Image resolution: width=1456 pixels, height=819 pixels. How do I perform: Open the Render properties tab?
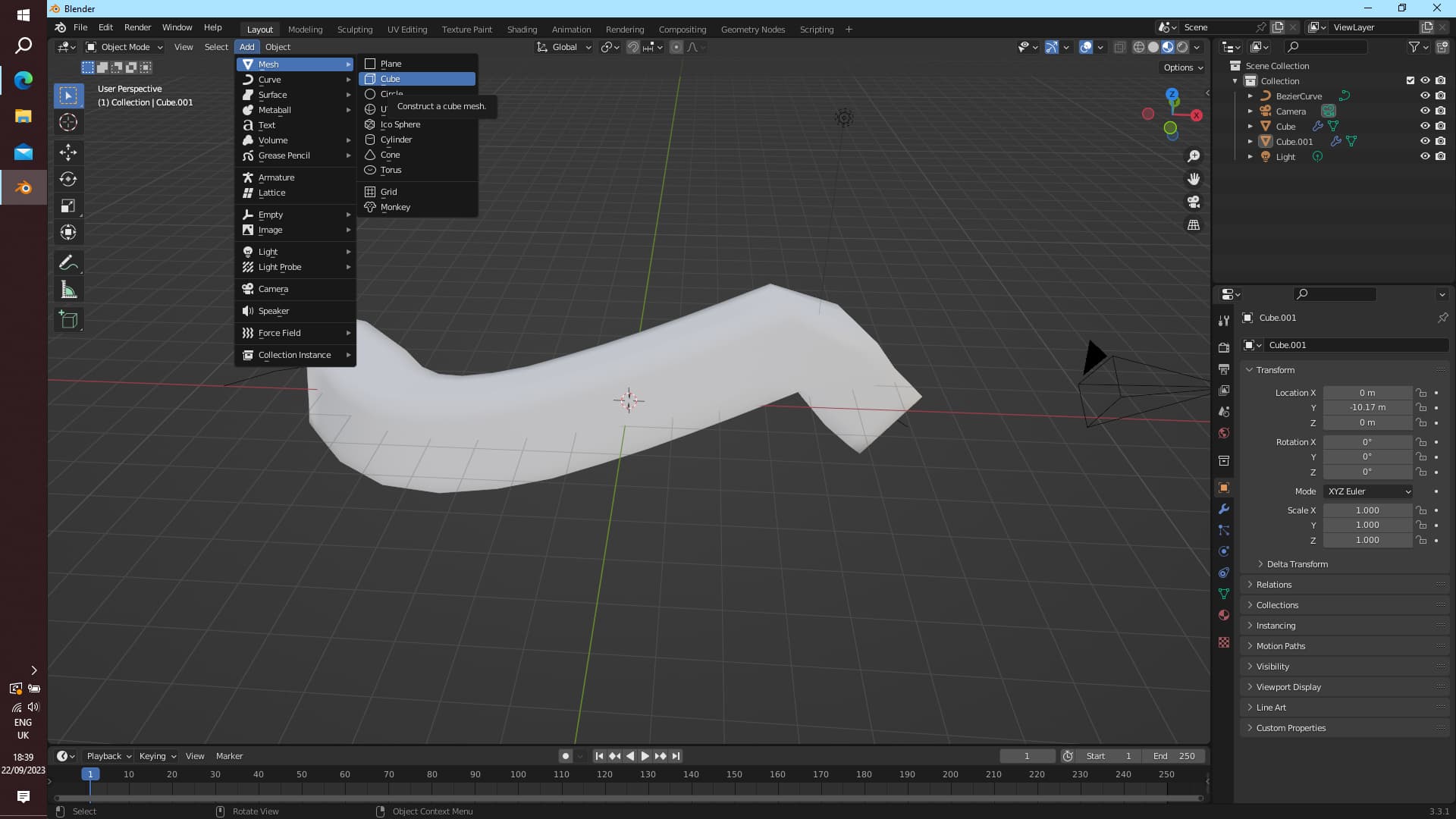coord(1223,347)
